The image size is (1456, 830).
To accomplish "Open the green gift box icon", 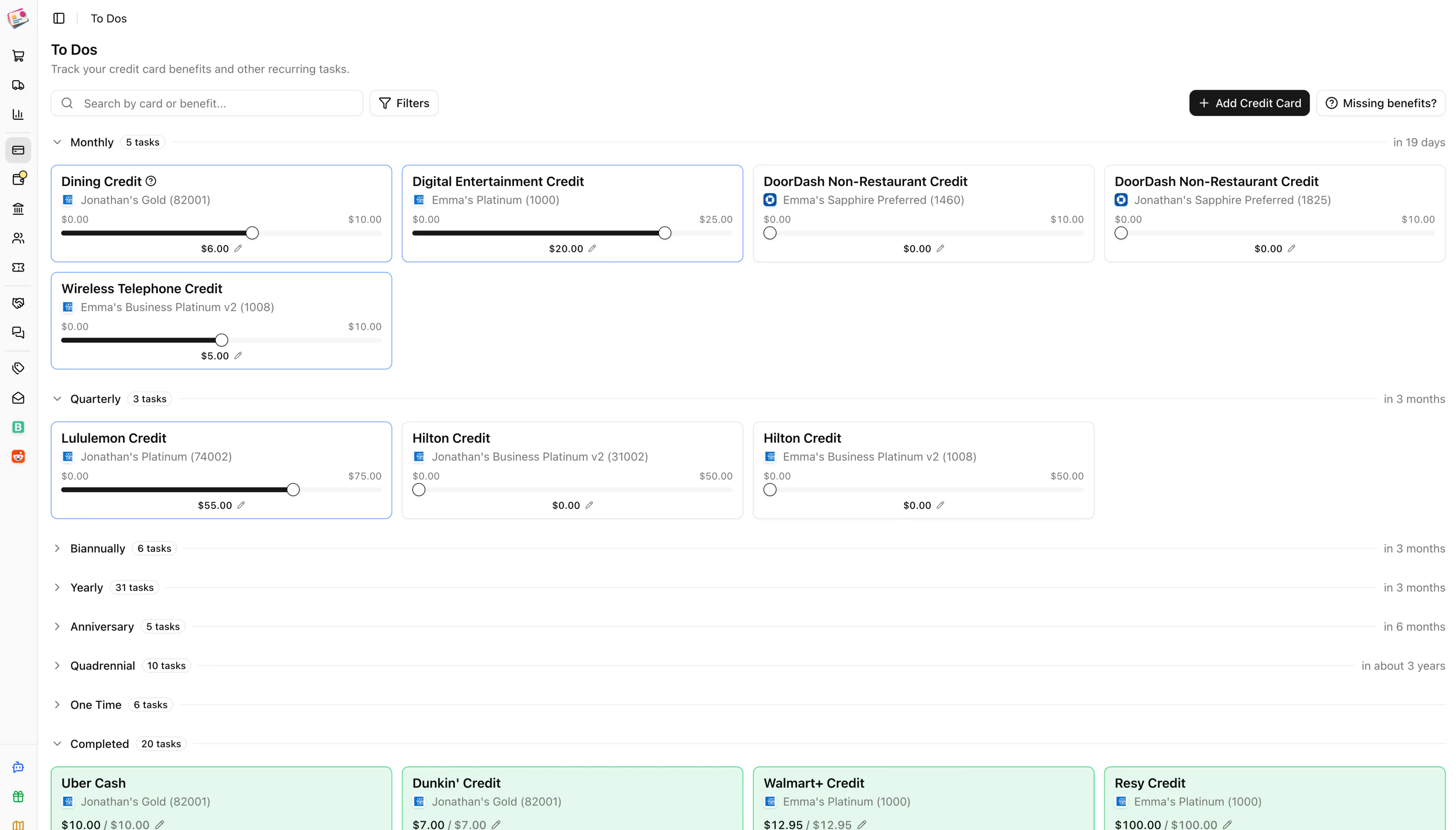I will point(18,797).
